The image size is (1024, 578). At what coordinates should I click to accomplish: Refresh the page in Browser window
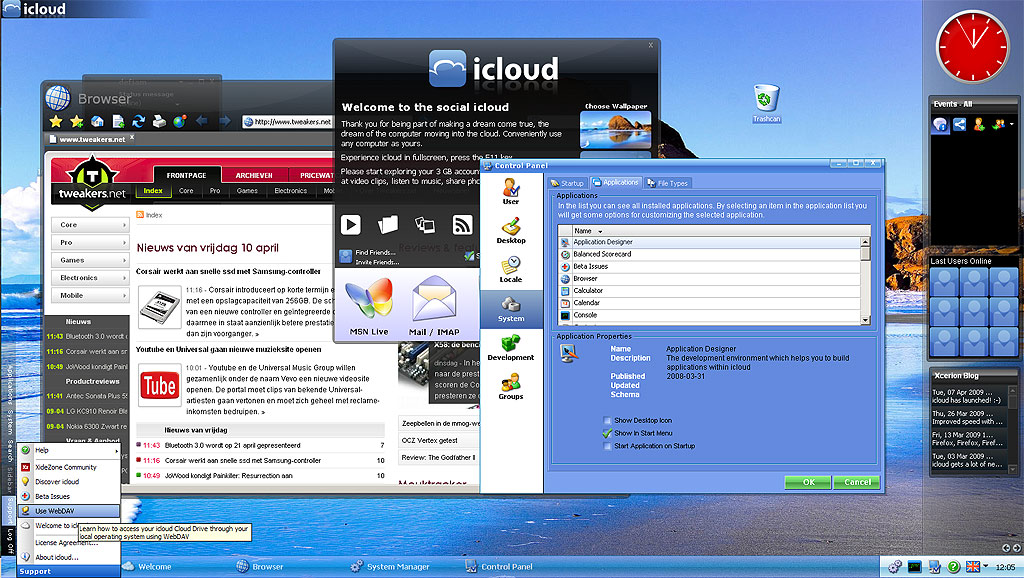138,121
